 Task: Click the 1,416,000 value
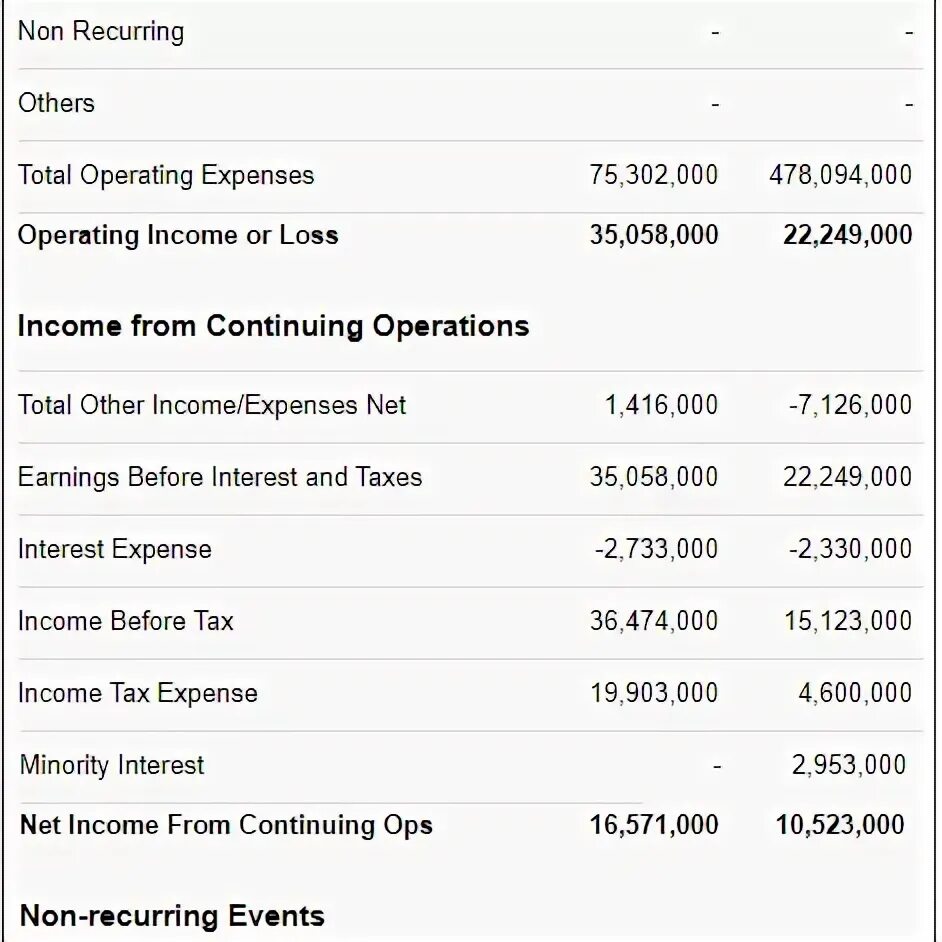(x=661, y=405)
